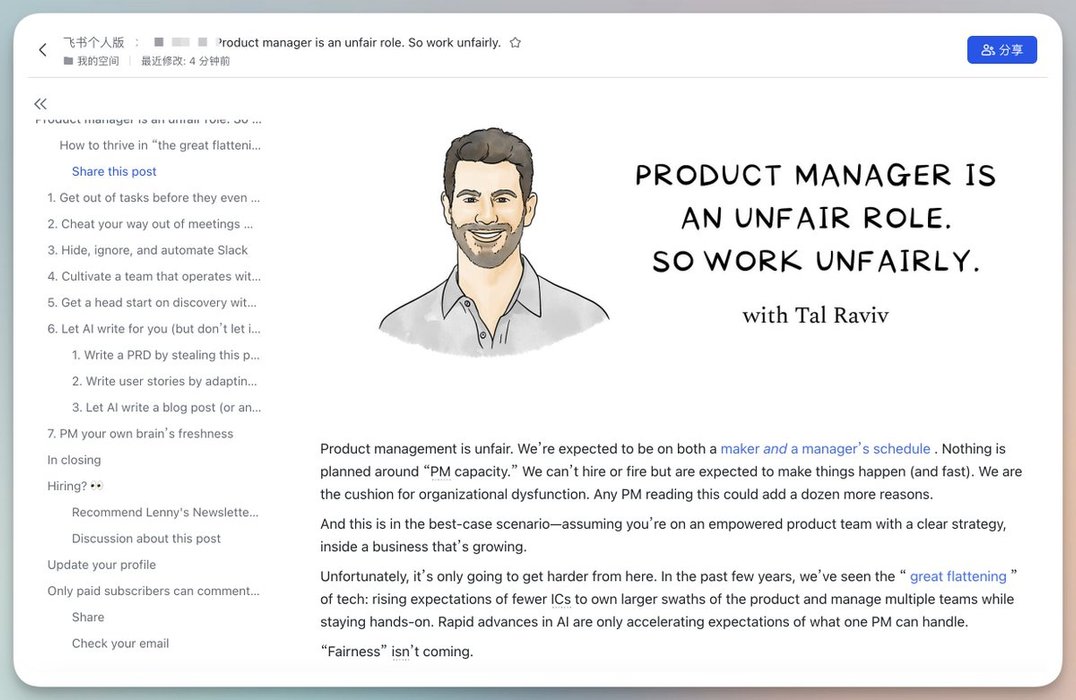
Task: Navigate to "3. Hide, ignore, and automate Slack"
Action: click(x=147, y=250)
